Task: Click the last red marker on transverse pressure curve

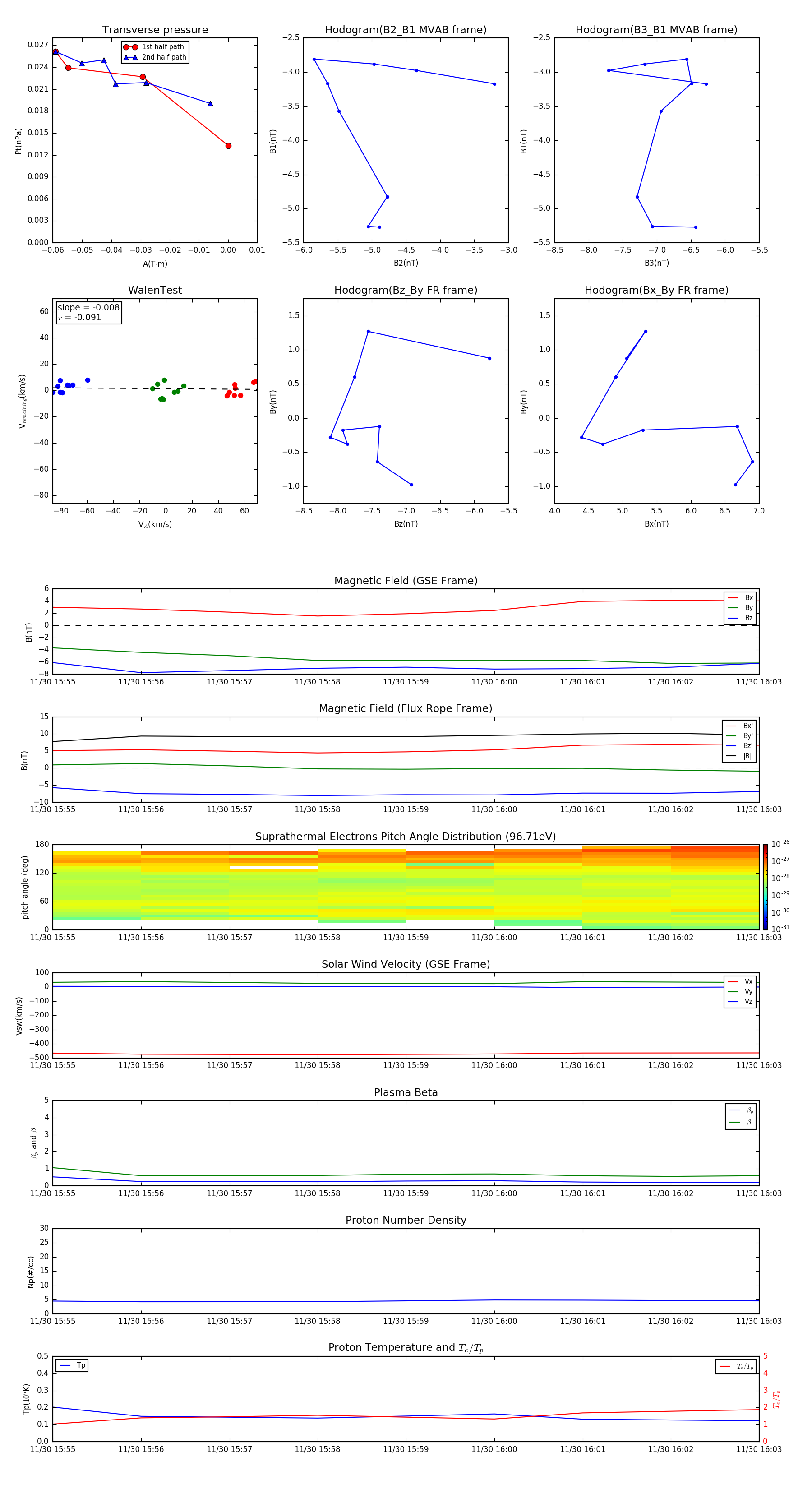Action: click(228, 146)
